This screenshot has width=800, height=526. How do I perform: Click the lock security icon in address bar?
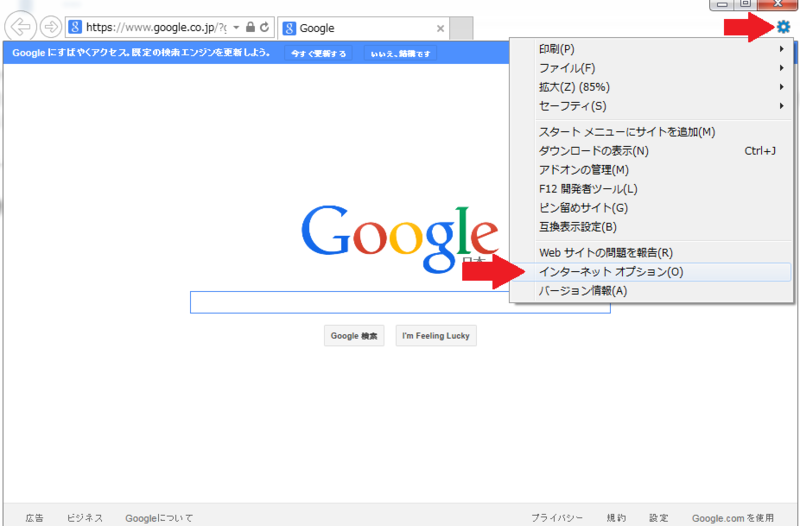(x=250, y=28)
